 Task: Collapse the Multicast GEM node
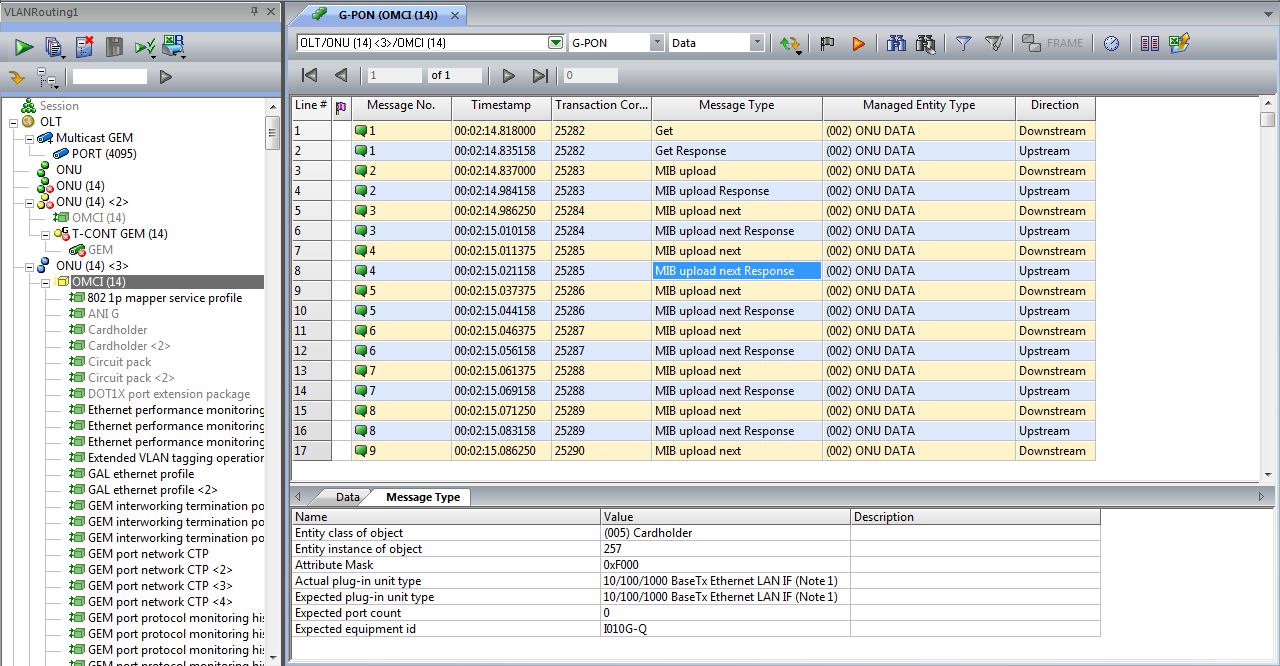point(29,138)
